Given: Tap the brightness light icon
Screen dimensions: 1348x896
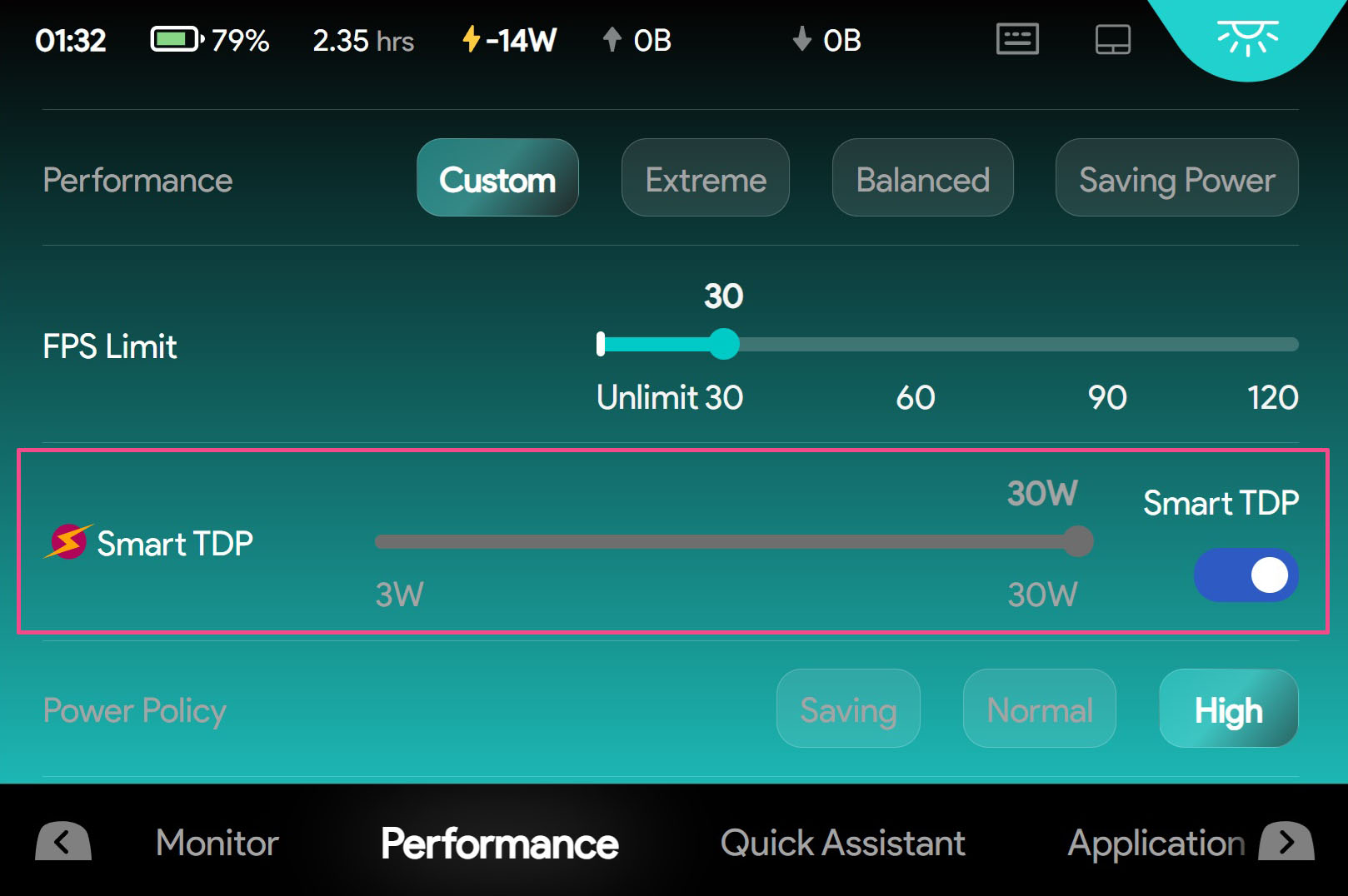Looking at the screenshot, I should pos(1246,37).
